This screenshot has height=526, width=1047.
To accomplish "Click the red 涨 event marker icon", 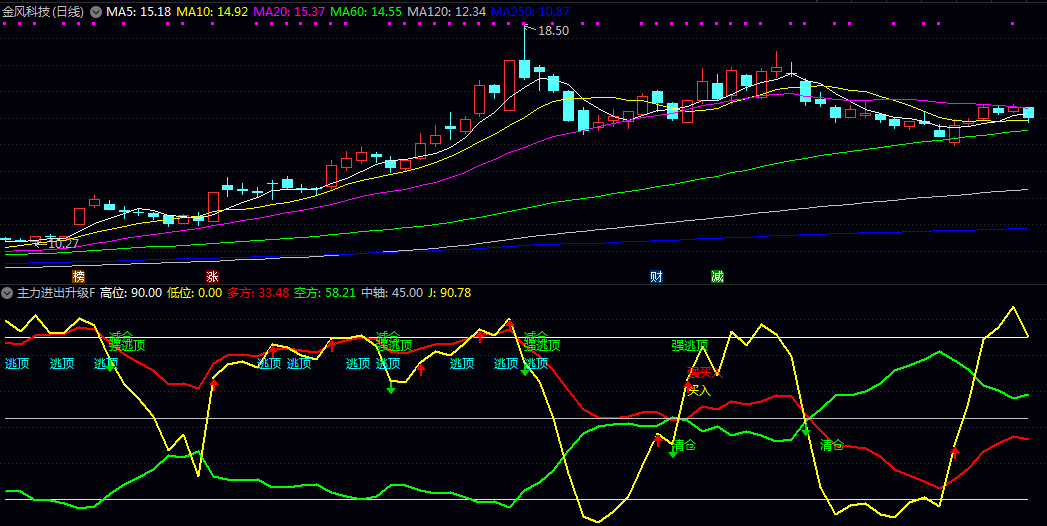I will (212, 276).
